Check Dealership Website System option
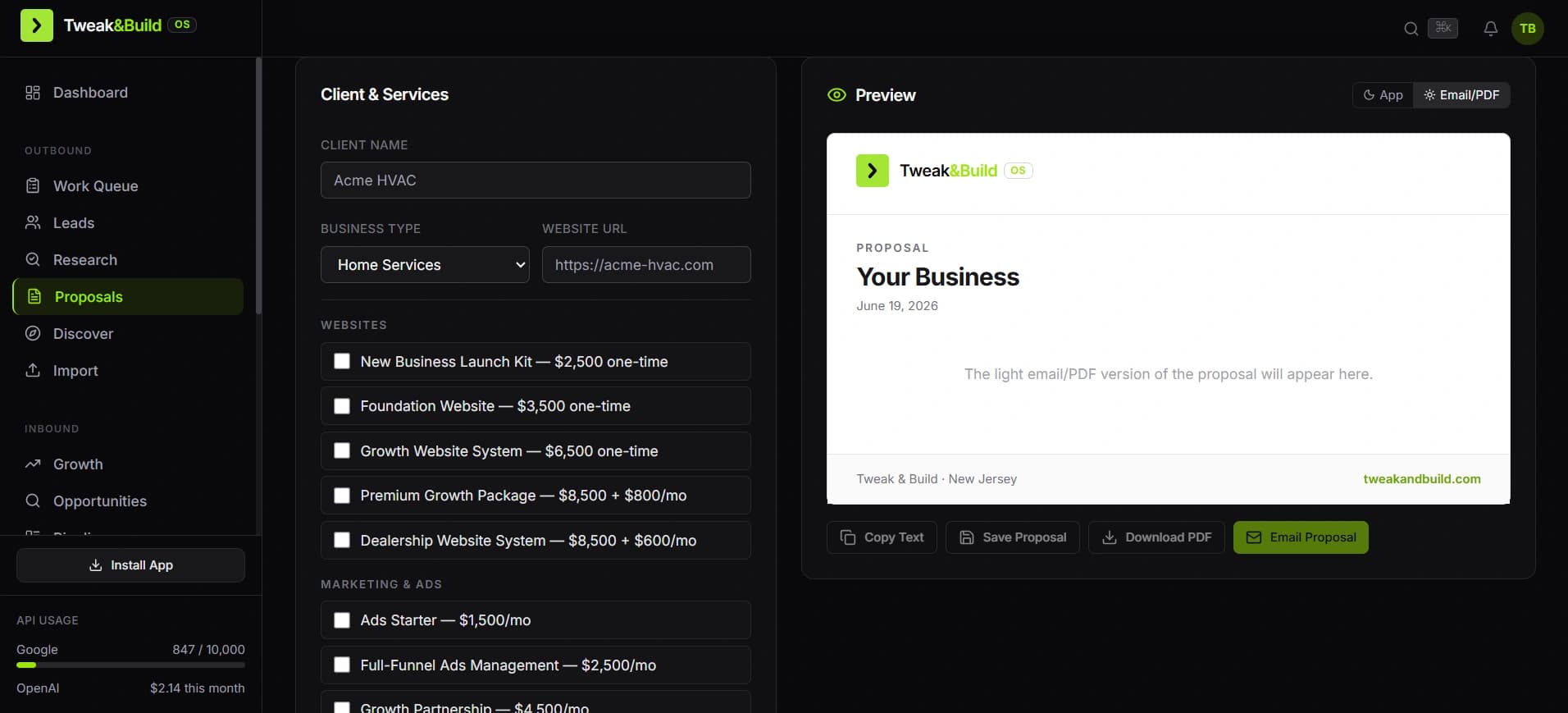Viewport: 1568px width, 713px height. point(342,540)
